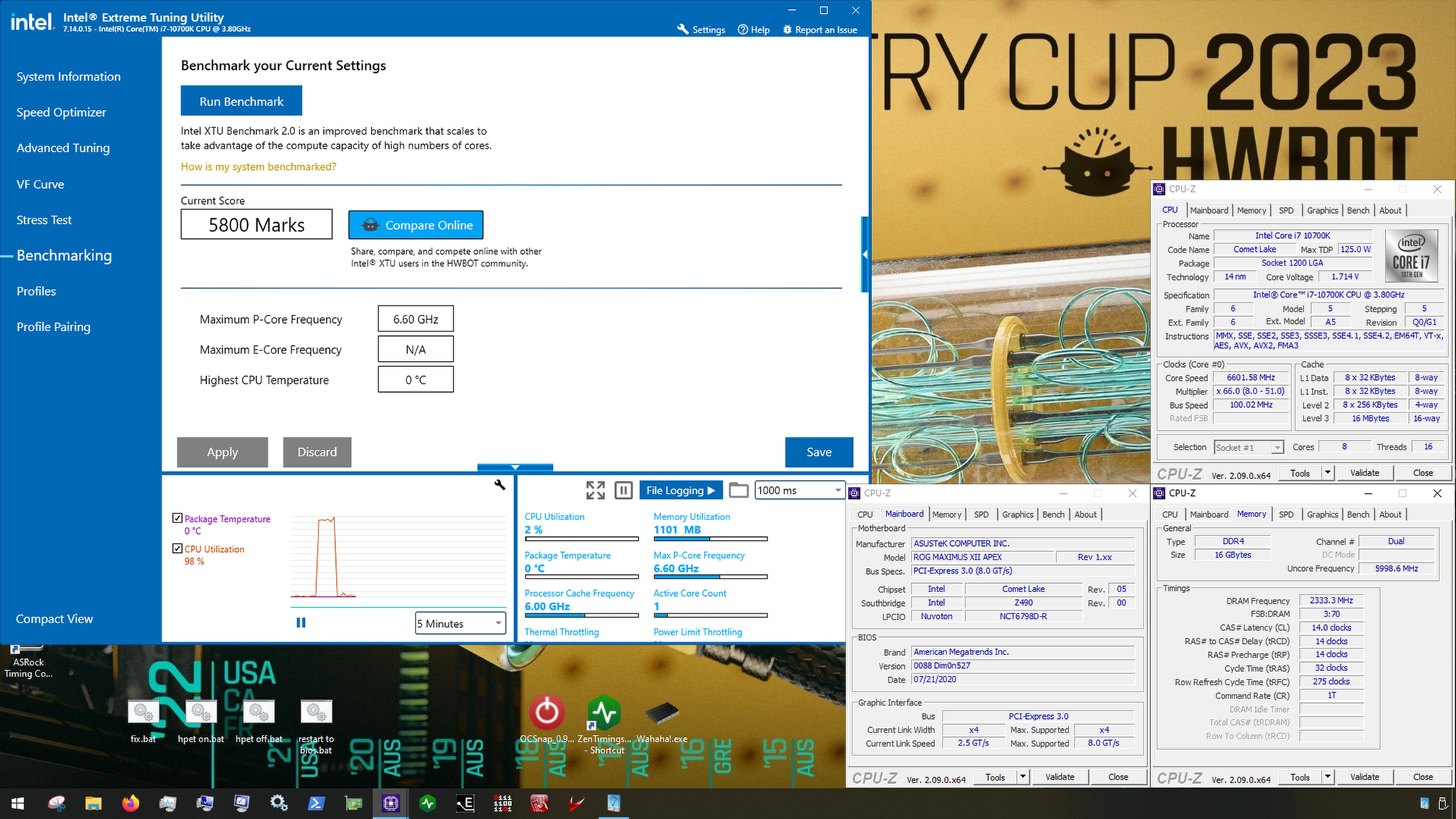Open System Information in XTU sidebar
Viewport: 1456px width, 819px height.
tap(68, 77)
